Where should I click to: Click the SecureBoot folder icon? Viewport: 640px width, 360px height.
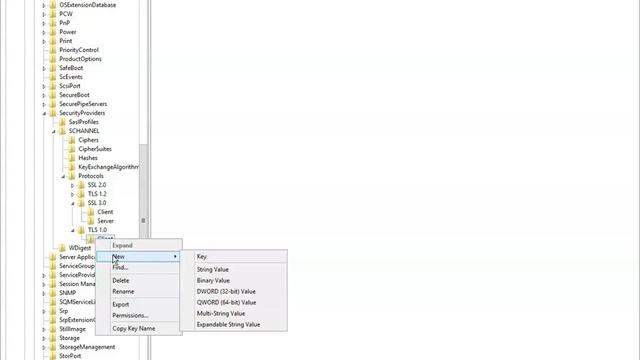[x=53, y=95]
